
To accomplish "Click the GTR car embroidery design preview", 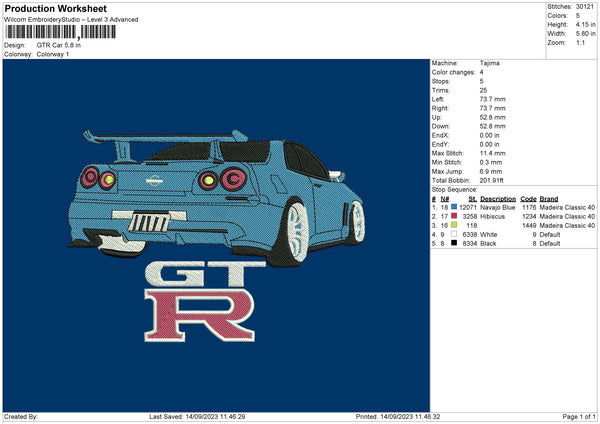I will 216,235.
